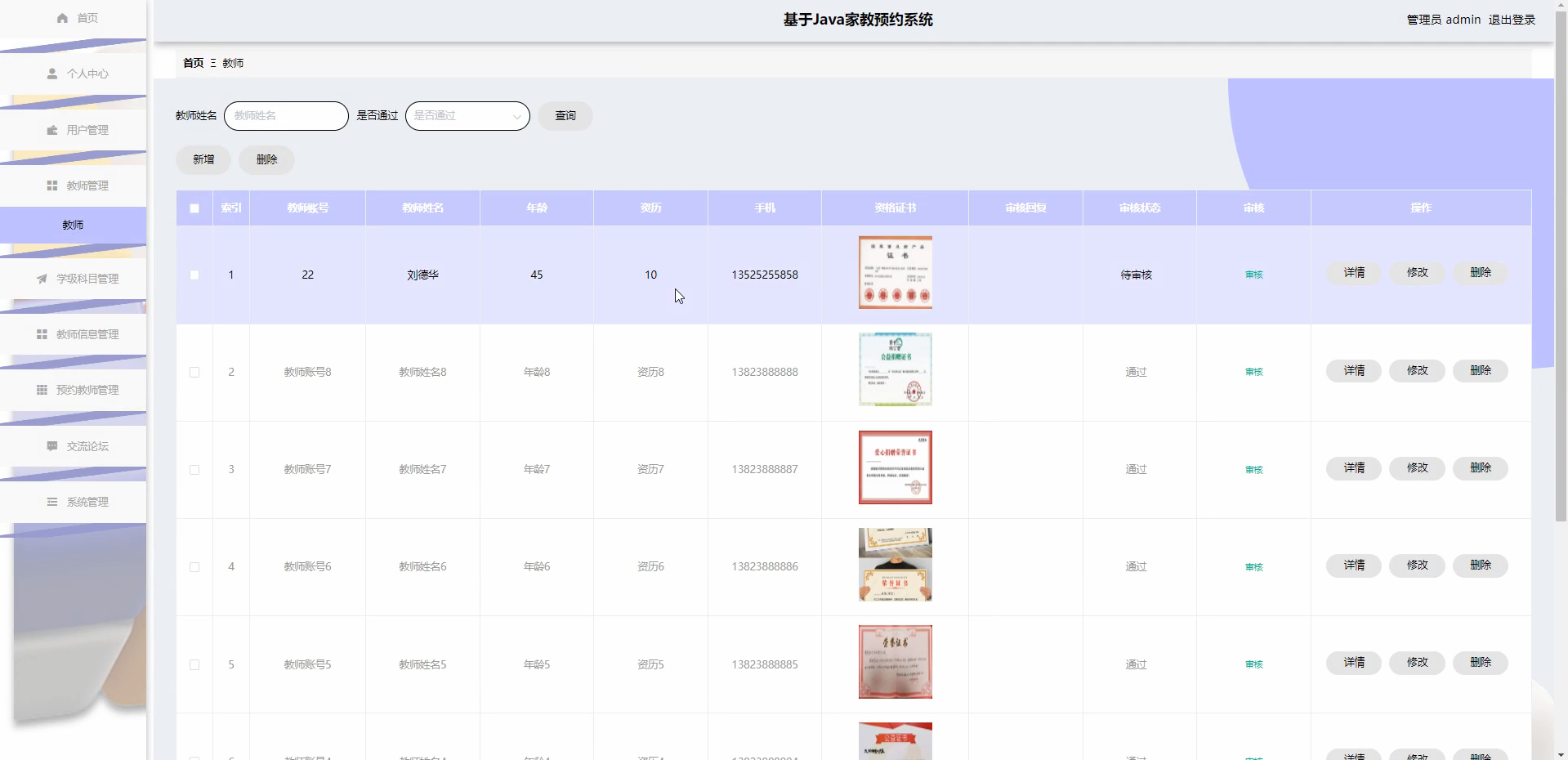Click the 新增 button
Image resolution: width=1568 pixels, height=760 pixels.
203,159
